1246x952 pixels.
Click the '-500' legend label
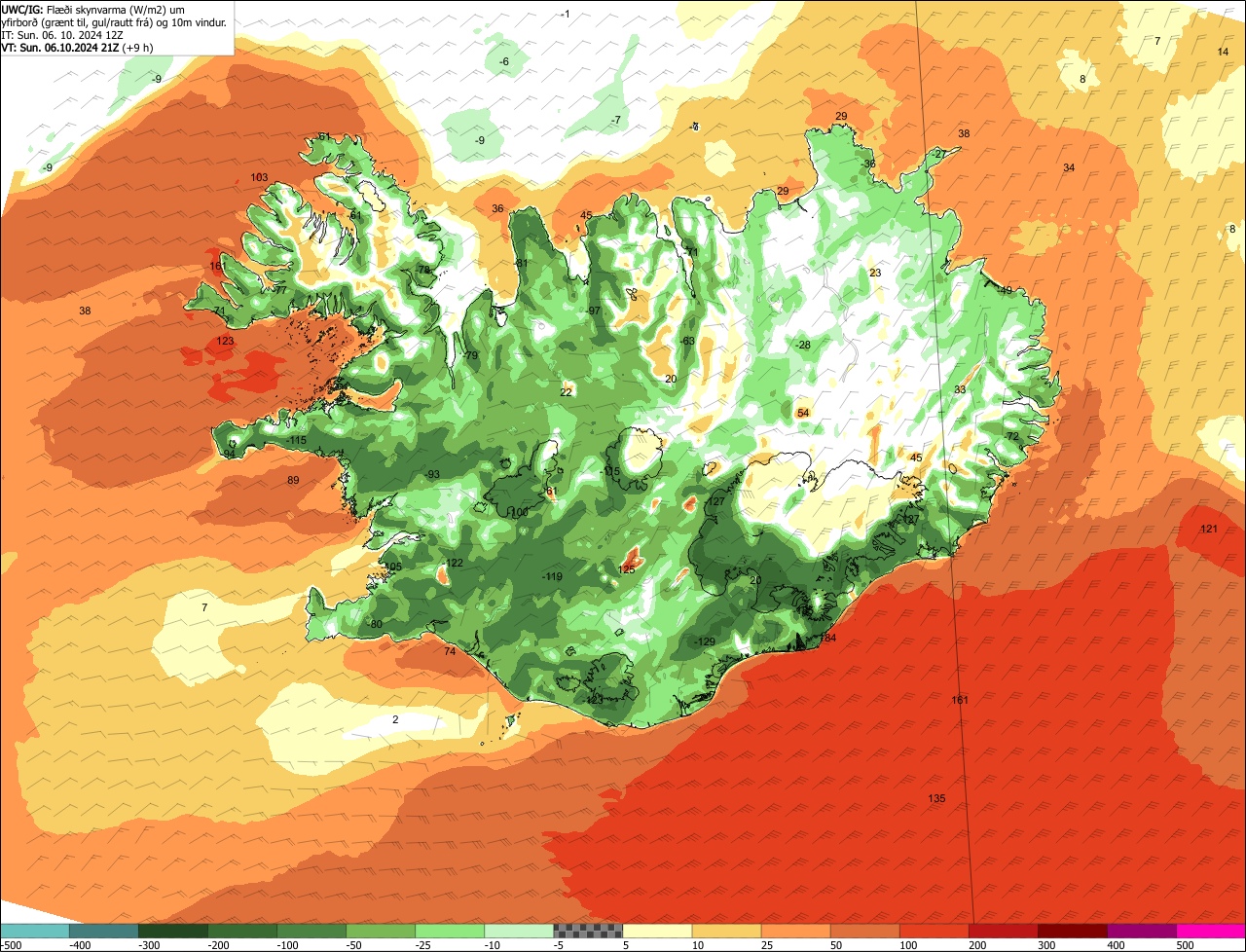tap(12, 944)
